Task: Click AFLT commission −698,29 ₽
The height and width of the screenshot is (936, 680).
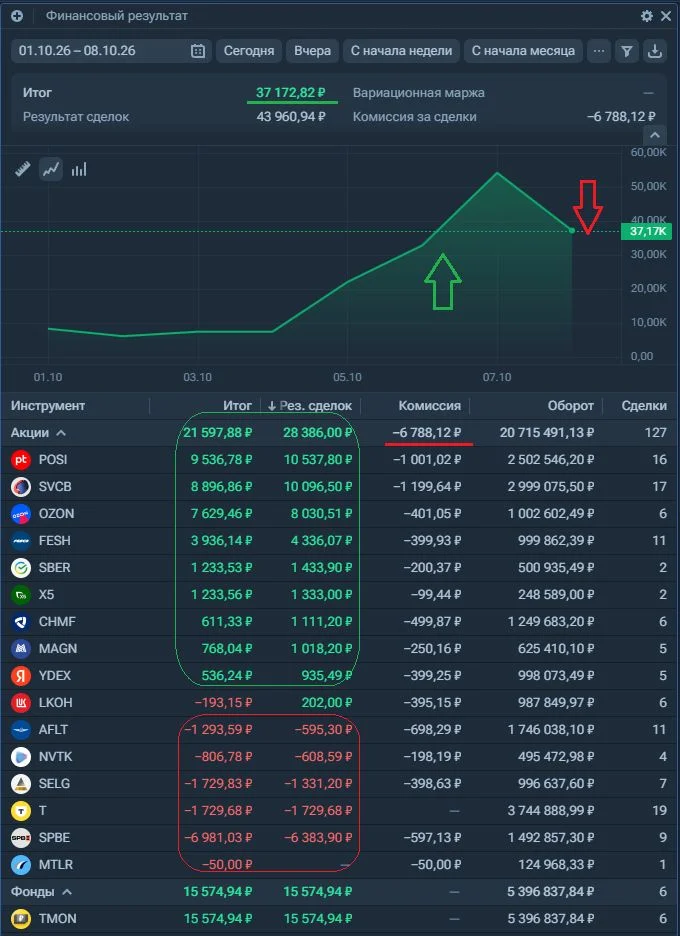Action: [x=432, y=729]
